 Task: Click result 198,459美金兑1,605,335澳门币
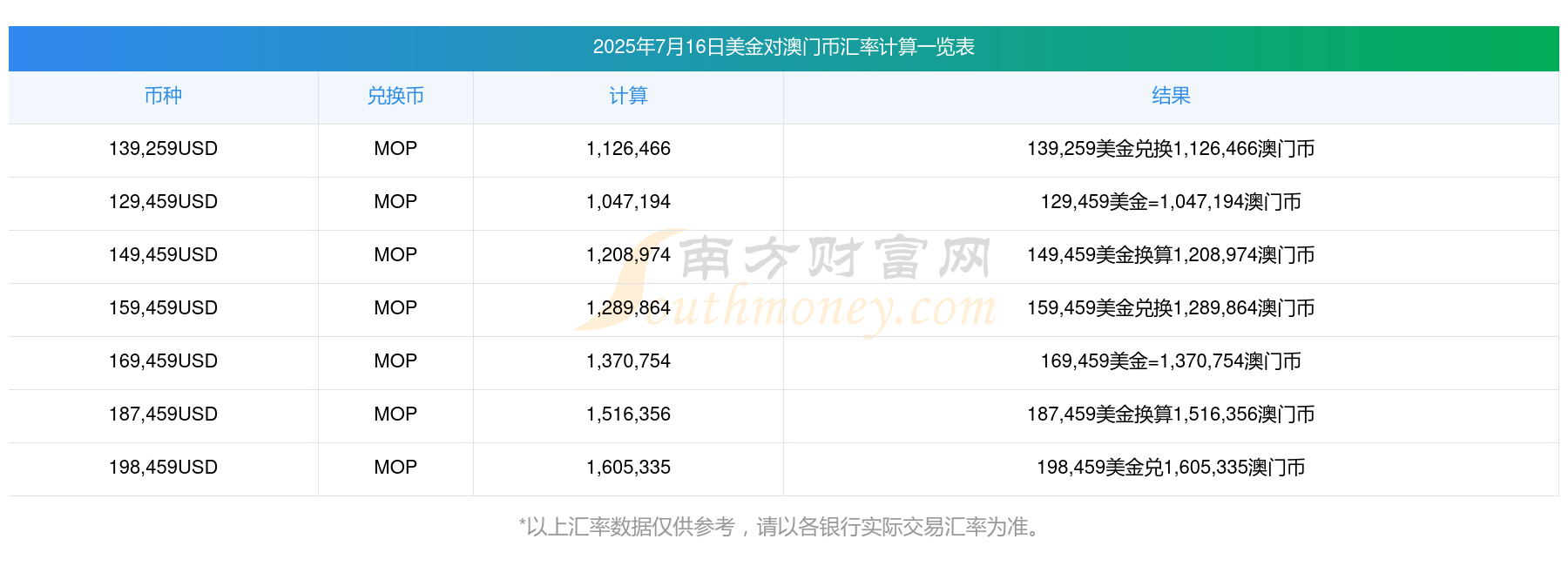point(1171,468)
